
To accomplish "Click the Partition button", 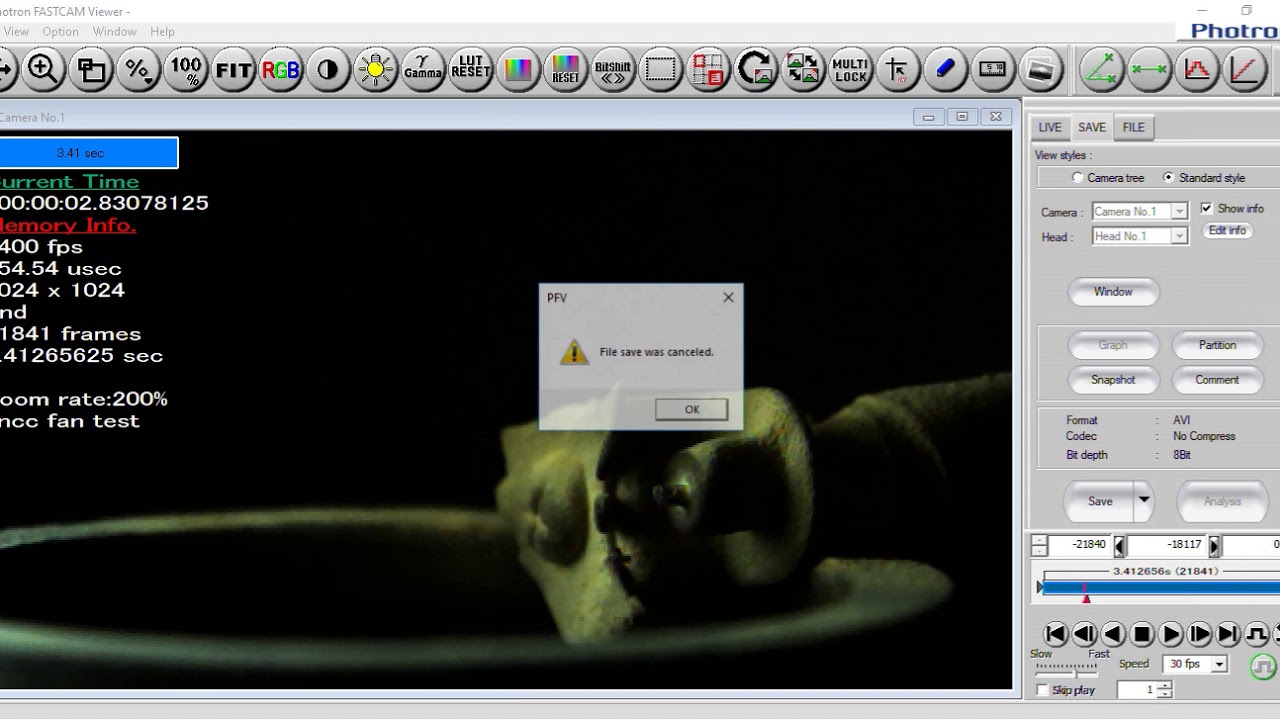I will coord(1217,345).
